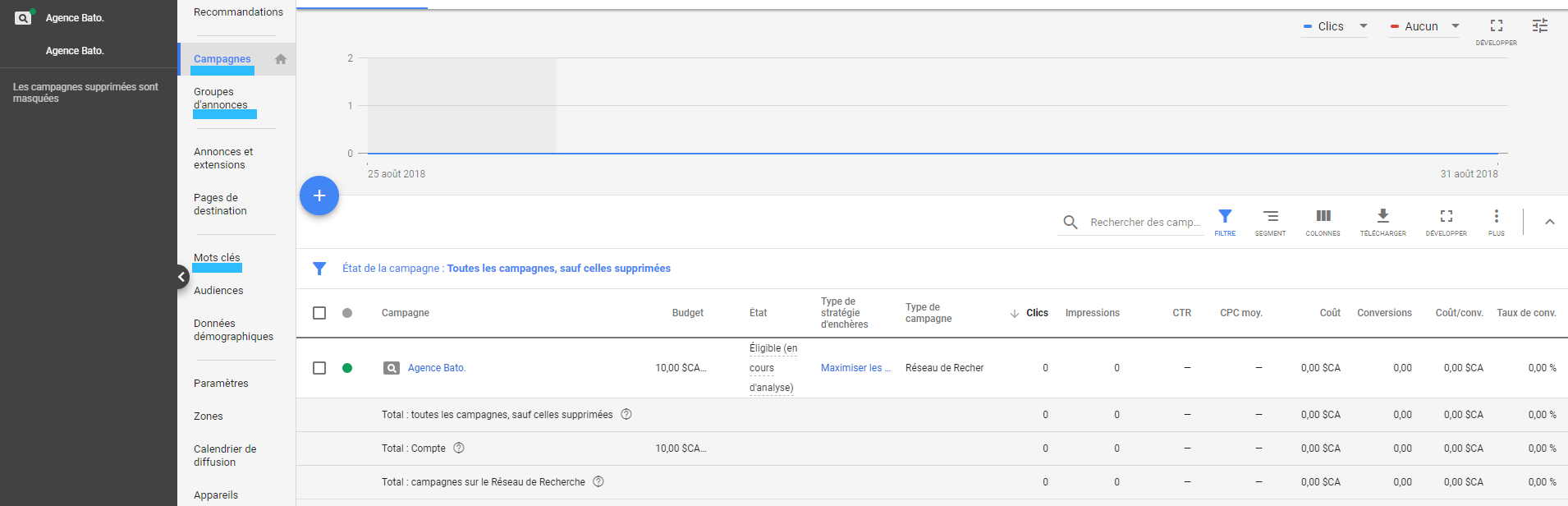Sort by Type de stratégie d'enchères header
The image size is (1568, 506).
[845, 313]
